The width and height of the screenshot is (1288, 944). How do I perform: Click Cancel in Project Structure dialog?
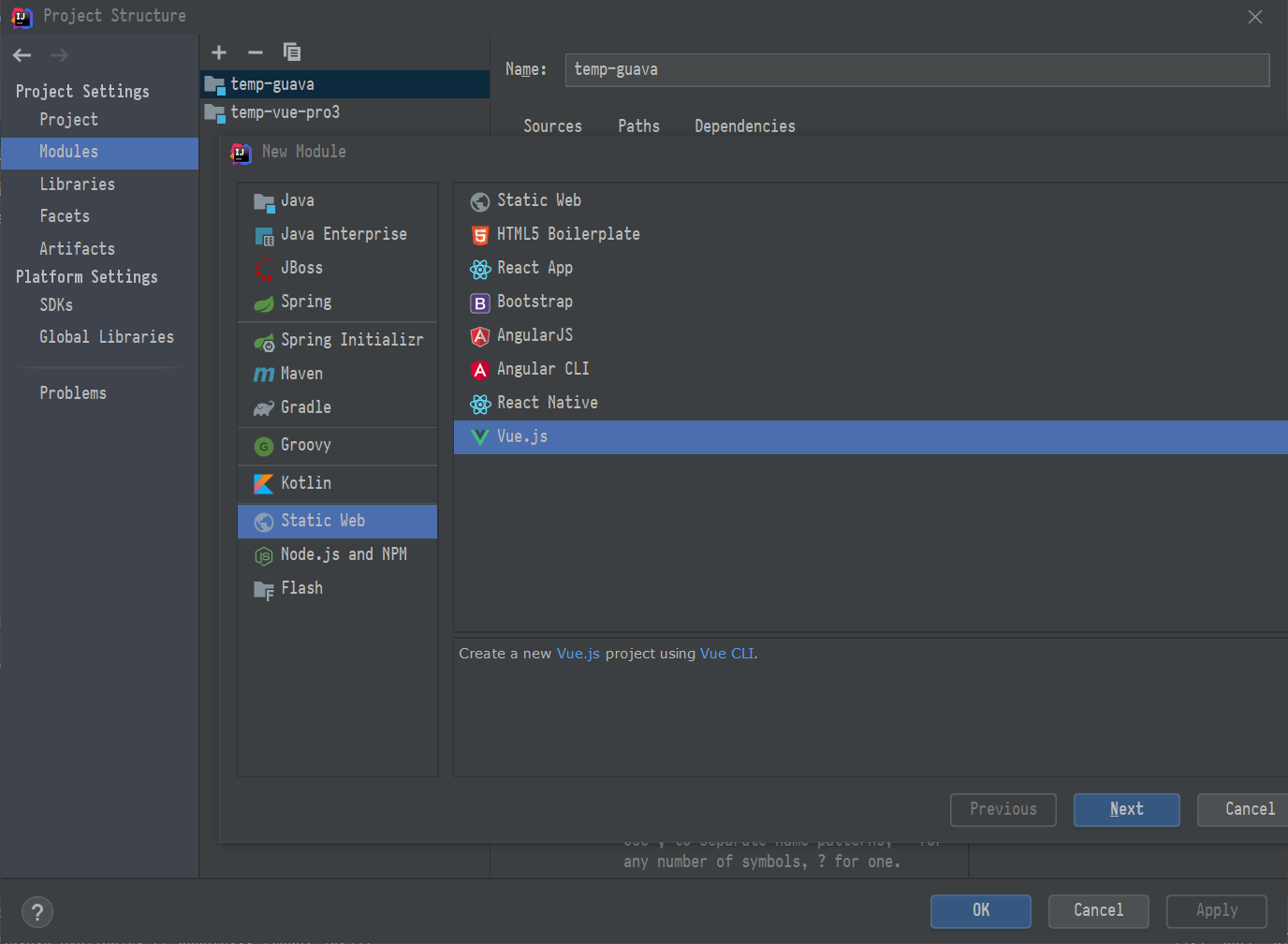pos(1098,911)
